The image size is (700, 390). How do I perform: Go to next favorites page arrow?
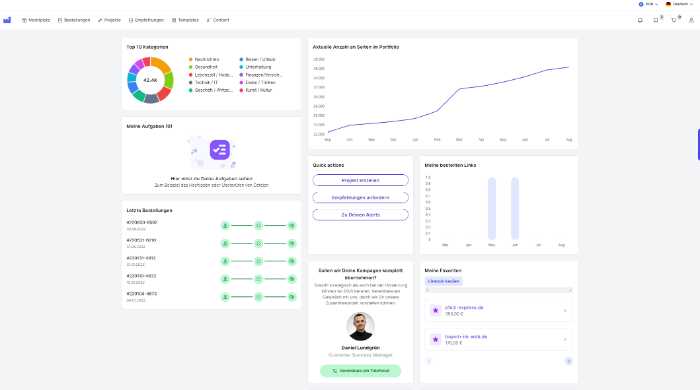568,361
